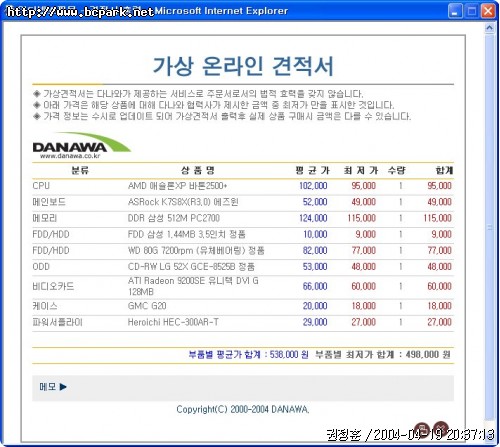Select the 케이스 category cell
The width and height of the screenshot is (500, 447).
pyautogui.click(x=45, y=306)
